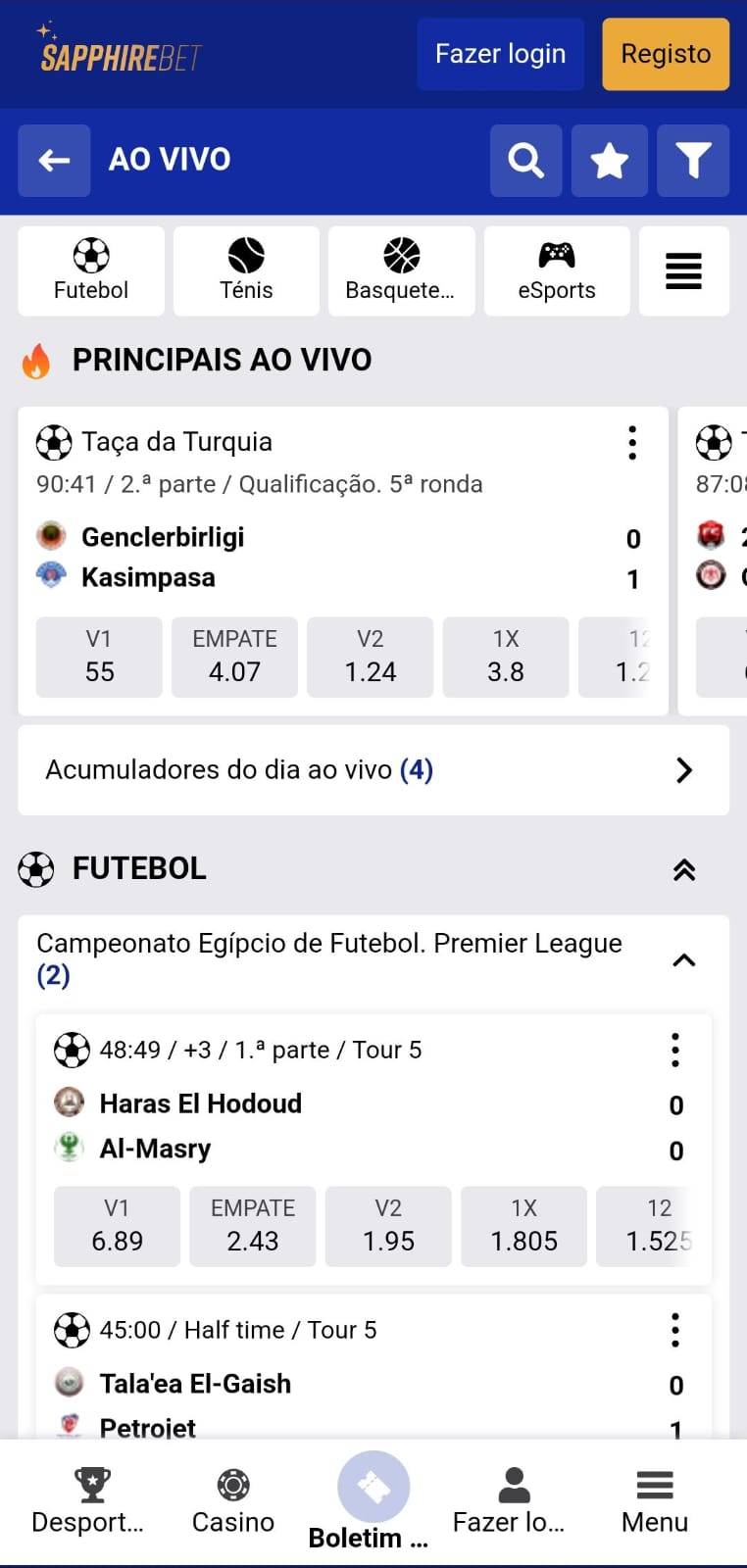747x1568 pixels.
Task: Open favorites star icon
Action: (609, 161)
